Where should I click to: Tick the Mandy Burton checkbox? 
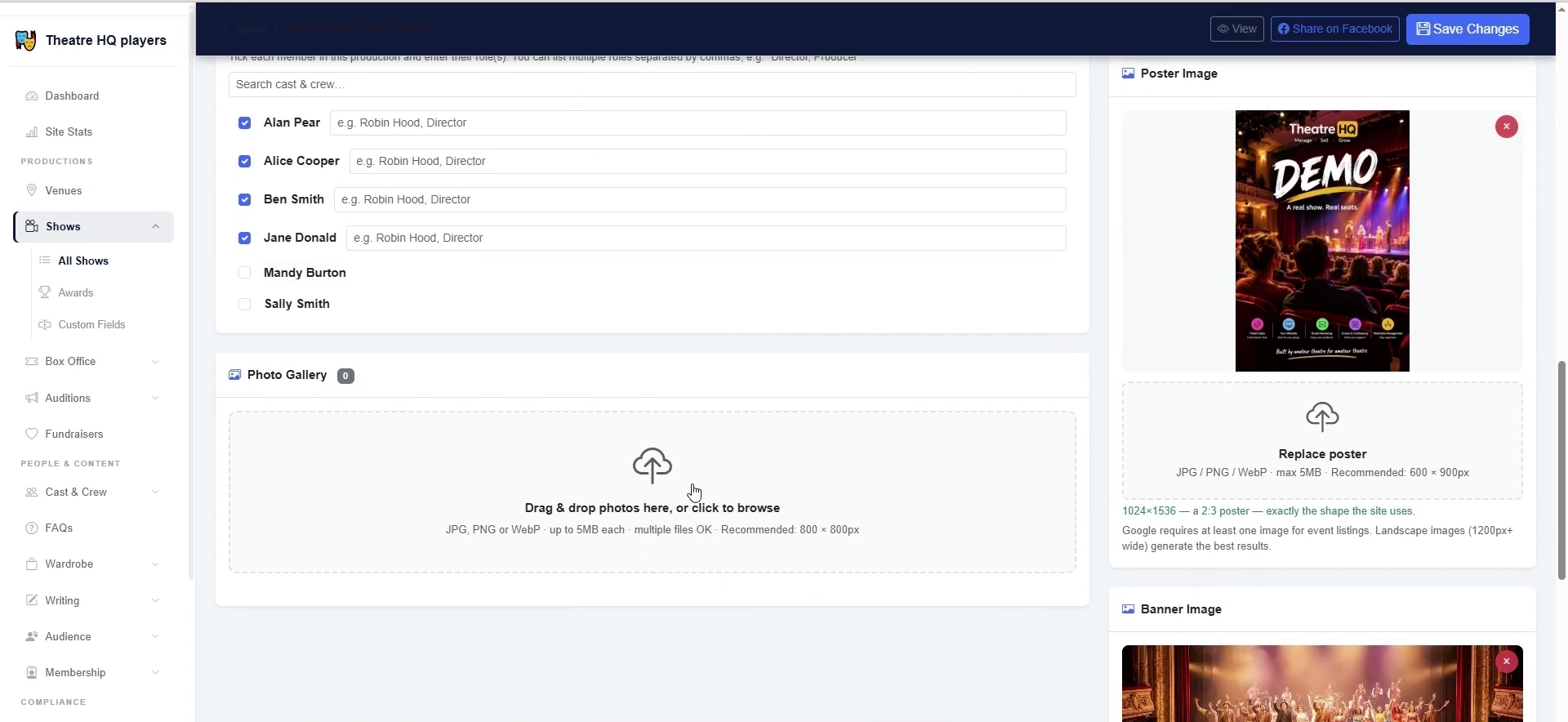tap(244, 273)
